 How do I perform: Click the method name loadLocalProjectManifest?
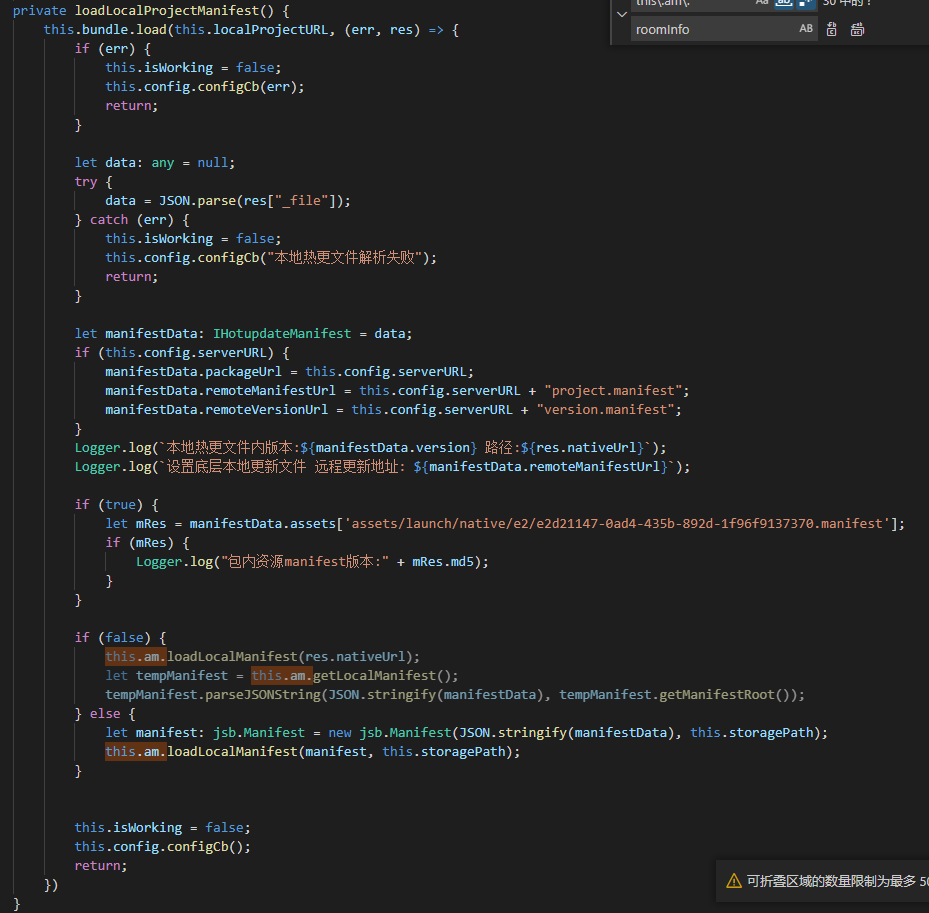click(x=166, y=11)
